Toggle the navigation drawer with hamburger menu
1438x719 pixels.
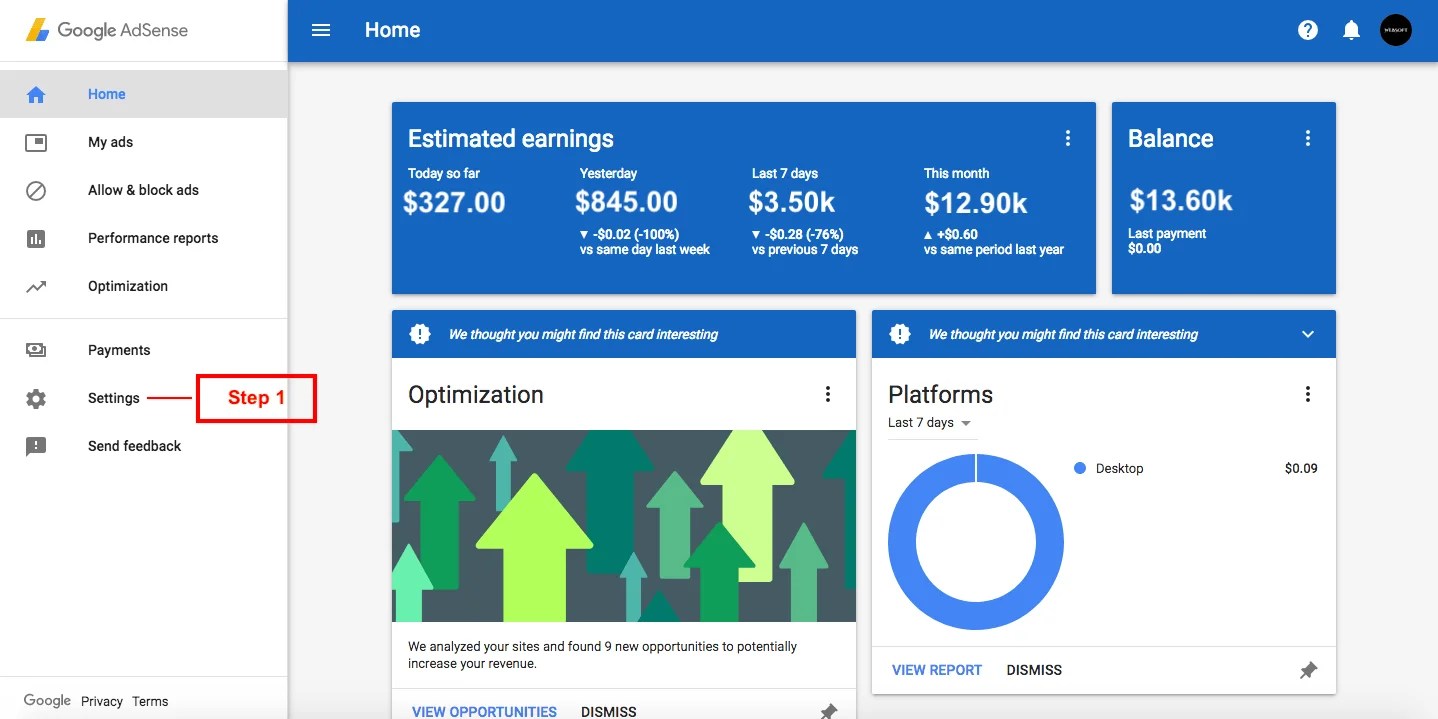point(320,29)
